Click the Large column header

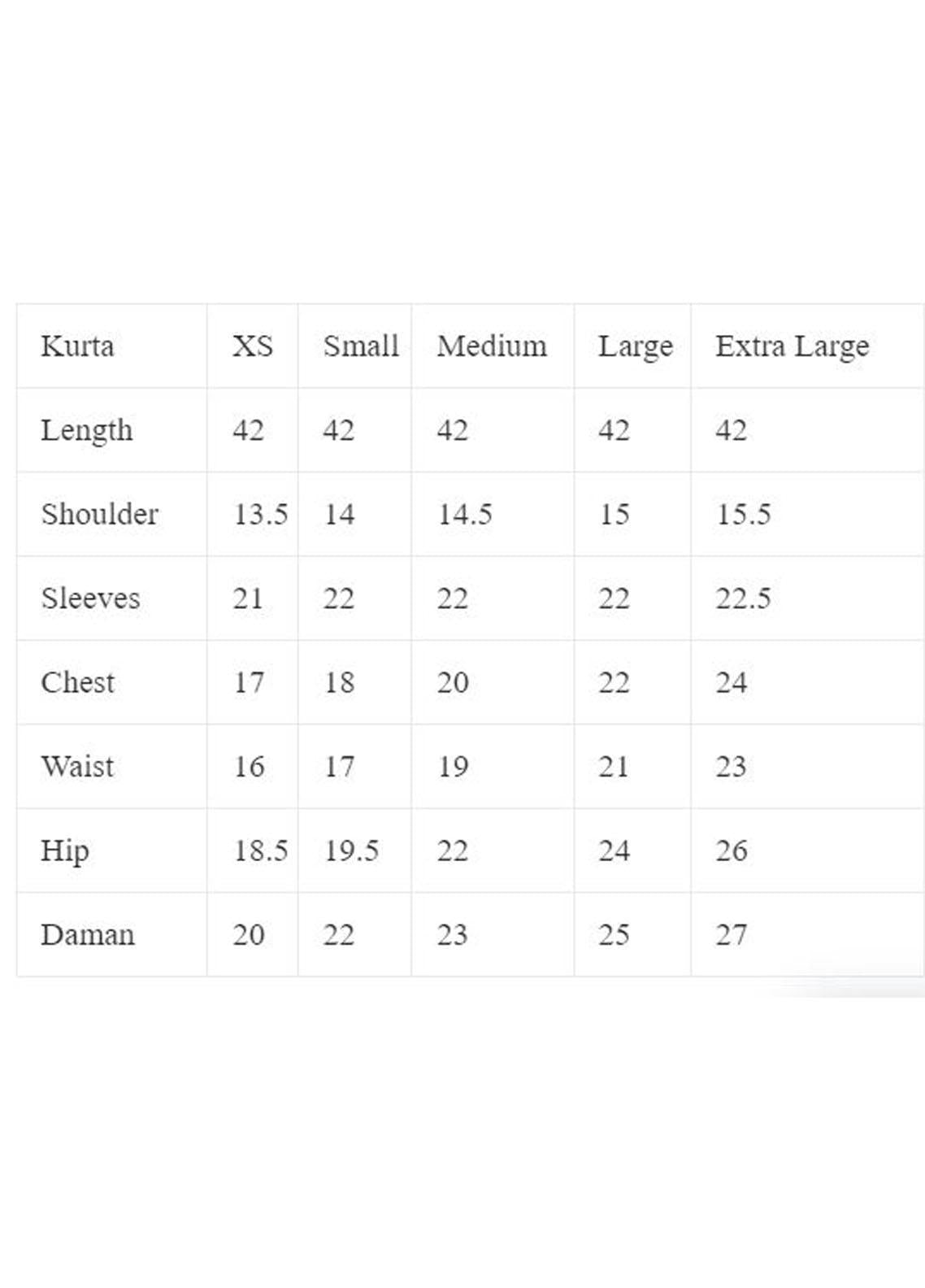click(635, 347)
